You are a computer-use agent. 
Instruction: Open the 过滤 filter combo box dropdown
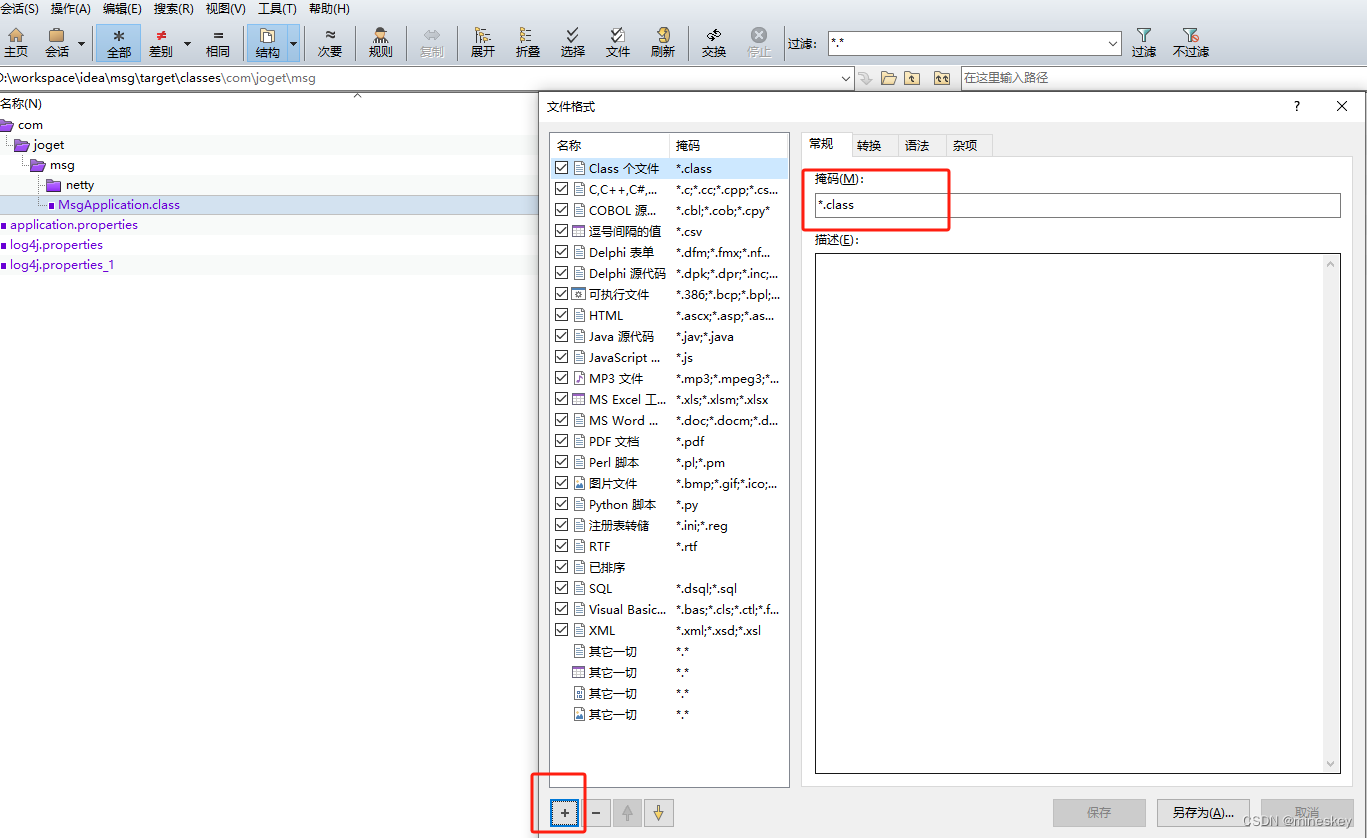tap(1113, 43)
